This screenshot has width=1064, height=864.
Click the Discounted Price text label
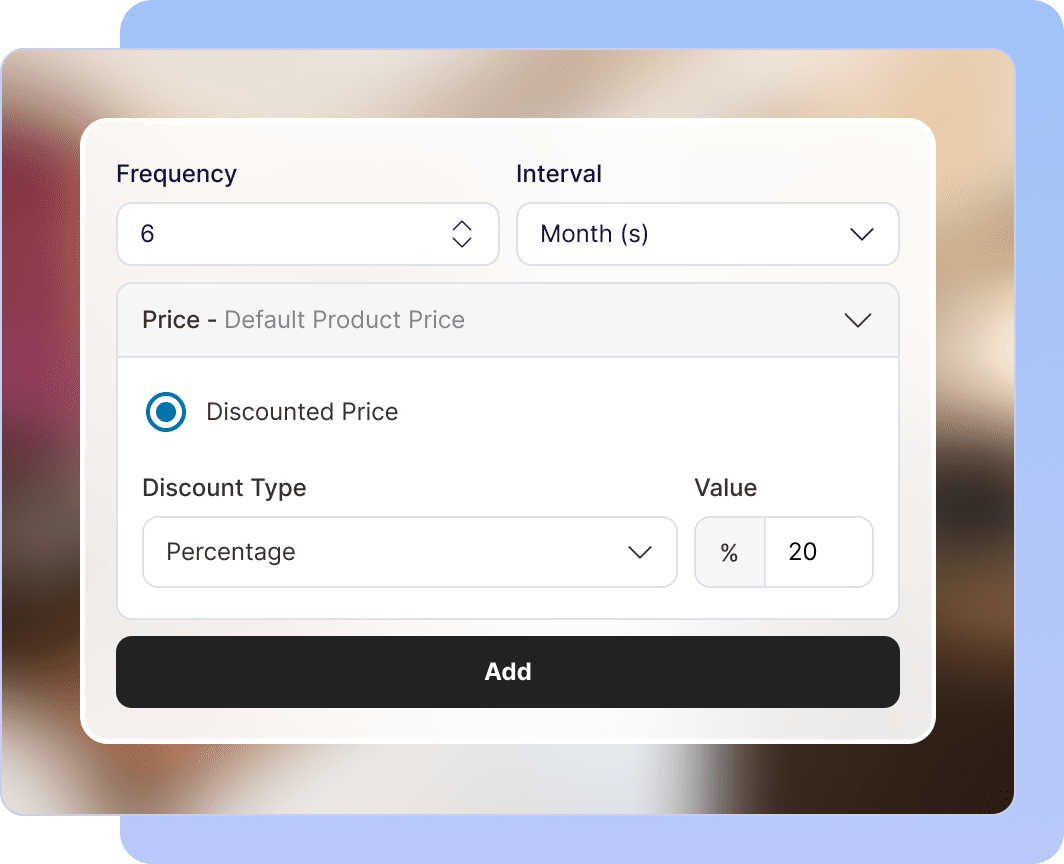(x=302, y=412)
